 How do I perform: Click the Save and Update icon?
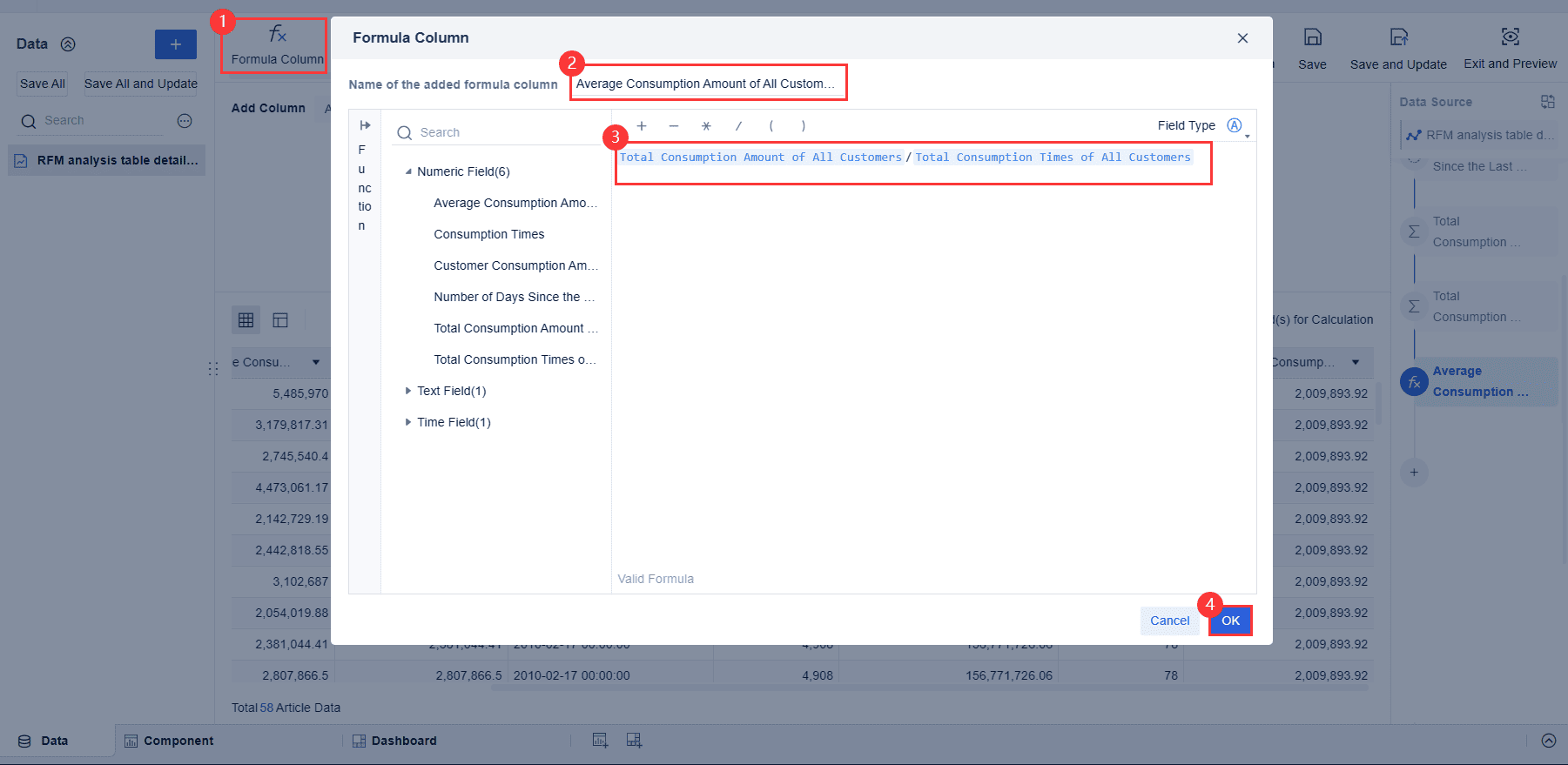pyautogui.click(x=1399, y=37)
